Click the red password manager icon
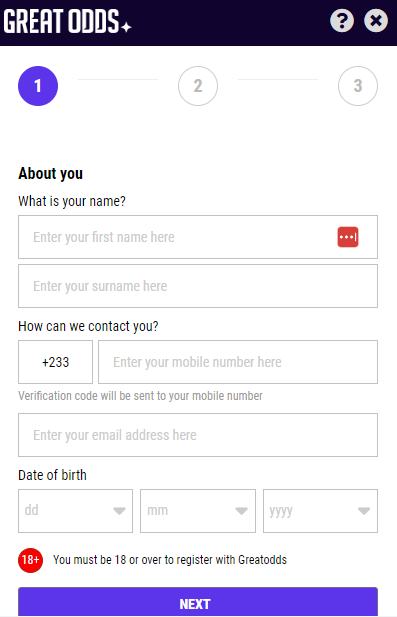The image size is (397, 617). (348, 237)
